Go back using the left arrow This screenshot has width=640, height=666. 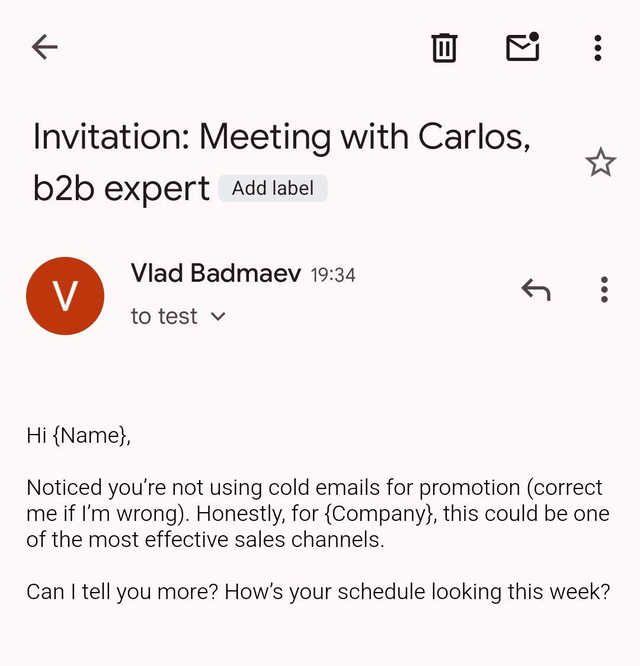click(45, 47)
